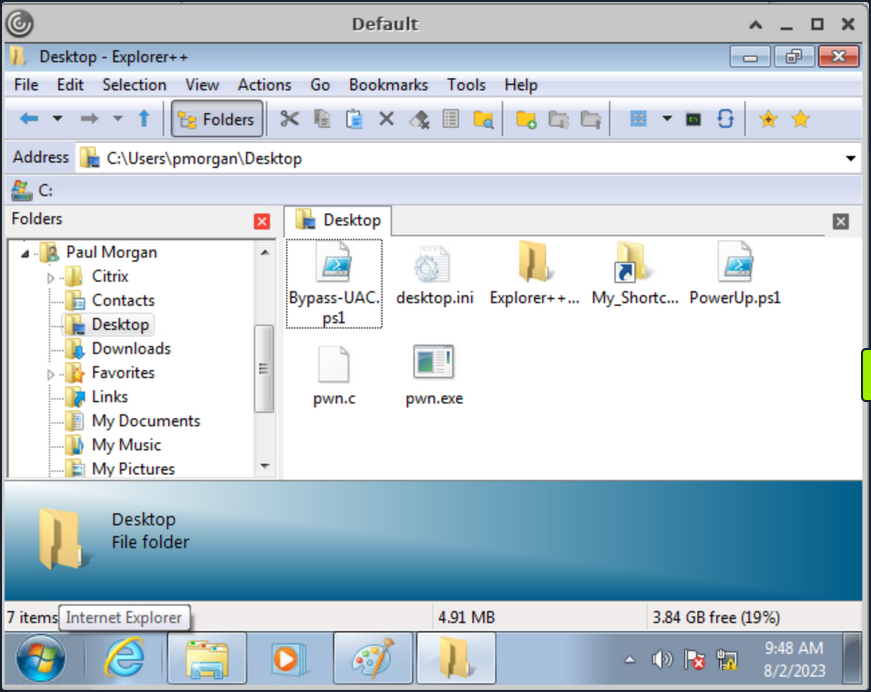Open the views dropdown arrow on the toolbar
This screenshot has width=871, height=692.
click(x=667, y=118)
